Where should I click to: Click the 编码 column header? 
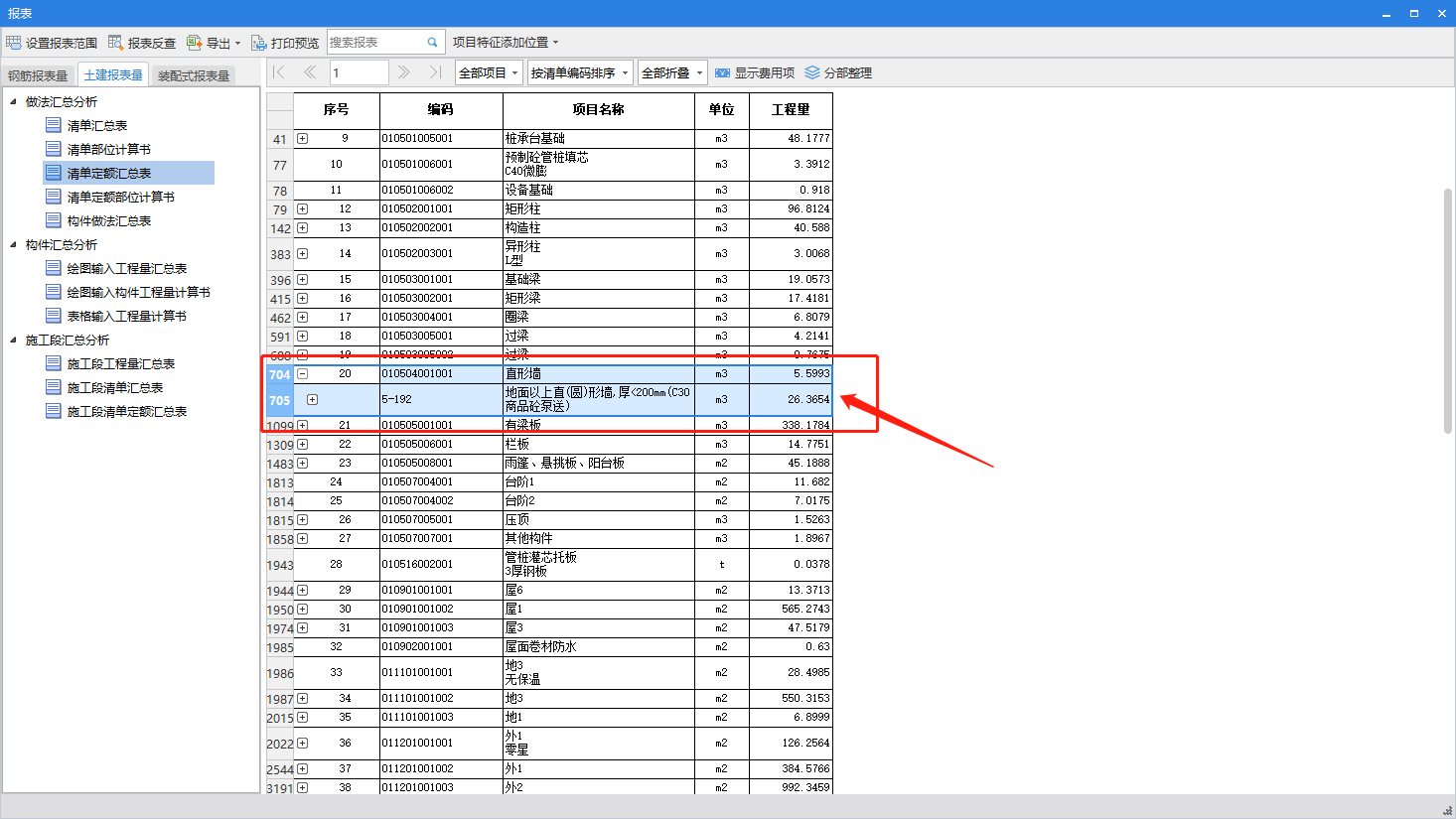point(441,110)
